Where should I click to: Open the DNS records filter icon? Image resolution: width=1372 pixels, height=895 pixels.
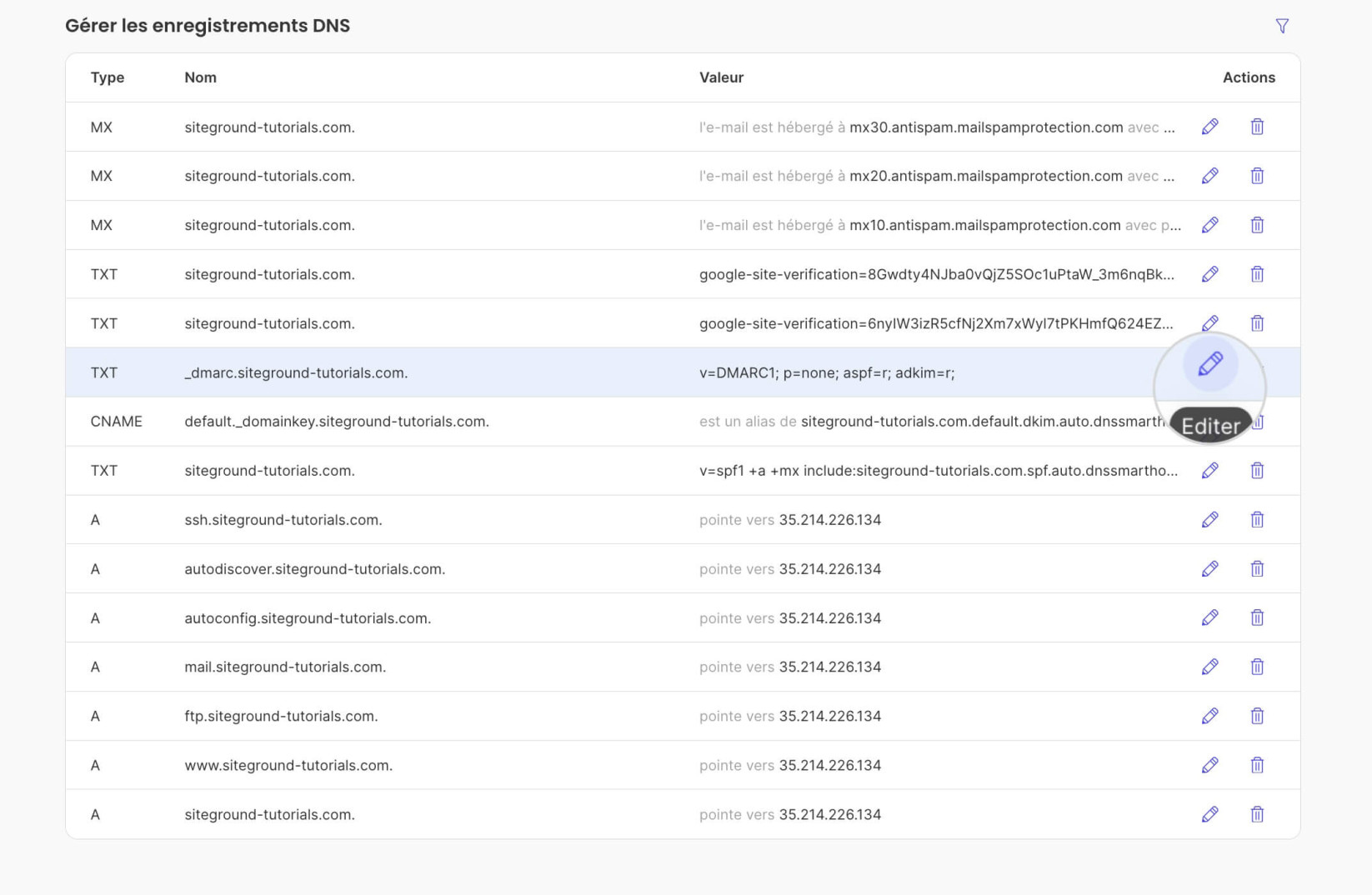(1282, 27)
